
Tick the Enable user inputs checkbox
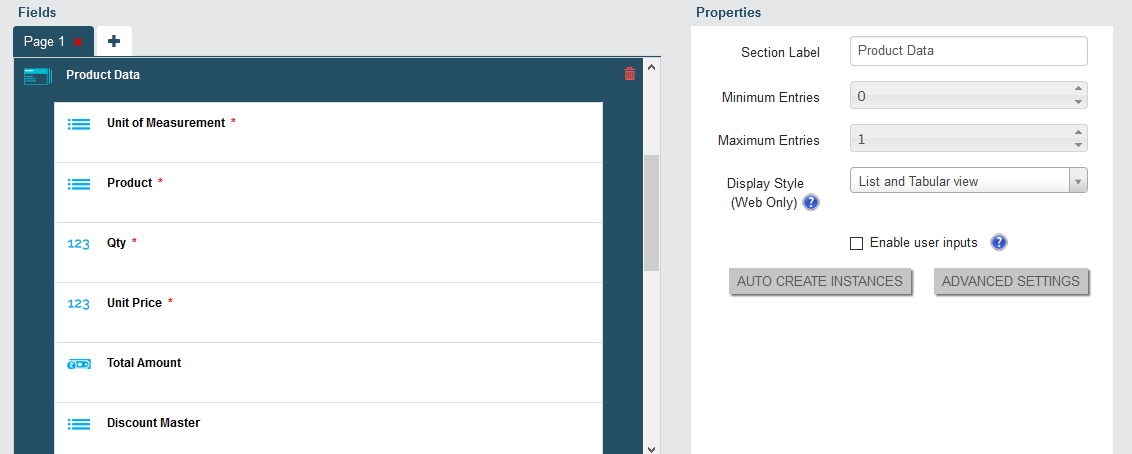pyautogui.click(x=857, y=243)
